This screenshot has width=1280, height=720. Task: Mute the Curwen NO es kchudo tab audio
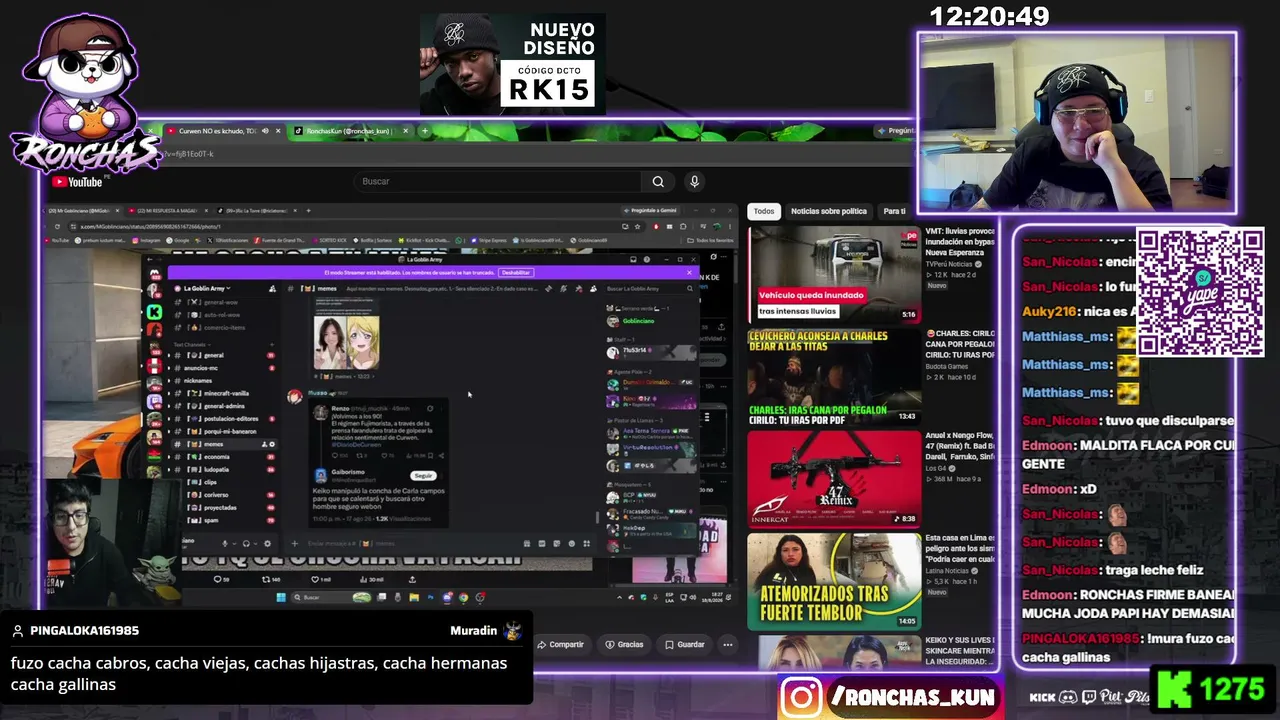click(265, 131)
